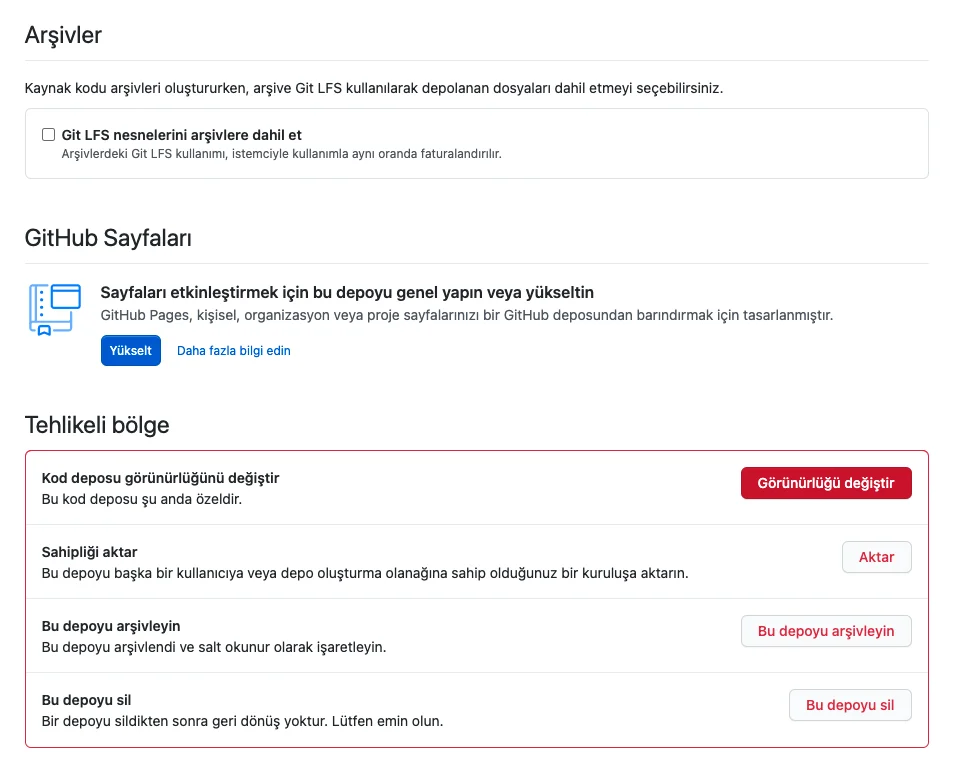Viewport: 972px width, 774px height.
Task: Click the 'Kaynak kodu arşivleri' description paragraph
Action: point(373,88)
